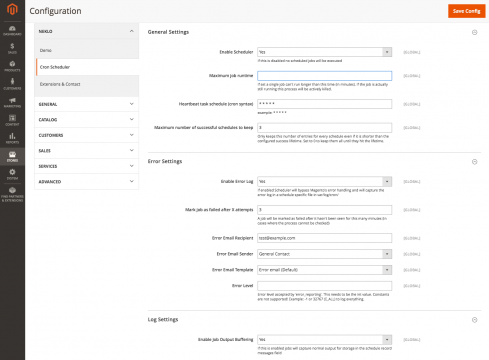Click the Configuration page title
This screenshot has height=360, width=489.
(x=55, y=11)
